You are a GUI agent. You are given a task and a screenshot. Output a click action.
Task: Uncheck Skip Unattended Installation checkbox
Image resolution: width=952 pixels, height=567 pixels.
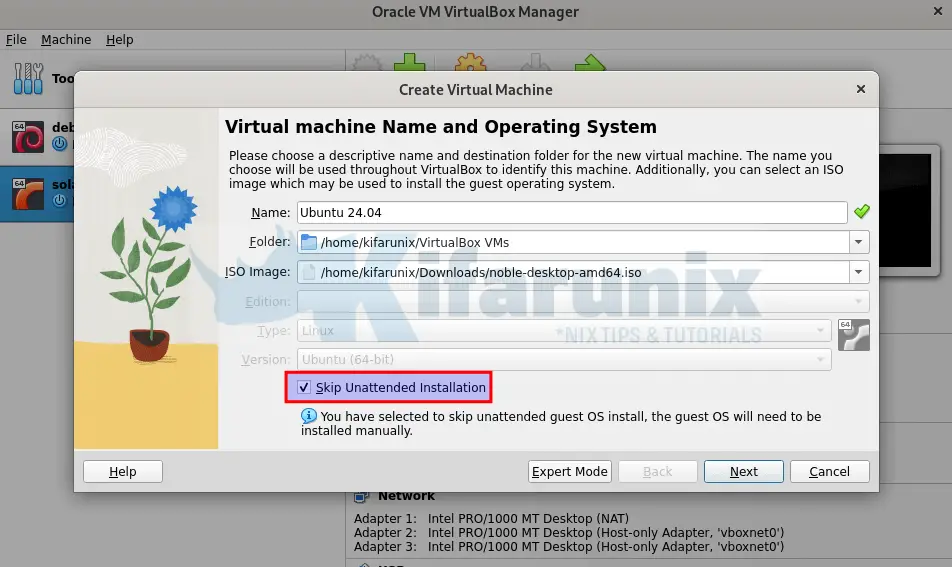point(304,387)
